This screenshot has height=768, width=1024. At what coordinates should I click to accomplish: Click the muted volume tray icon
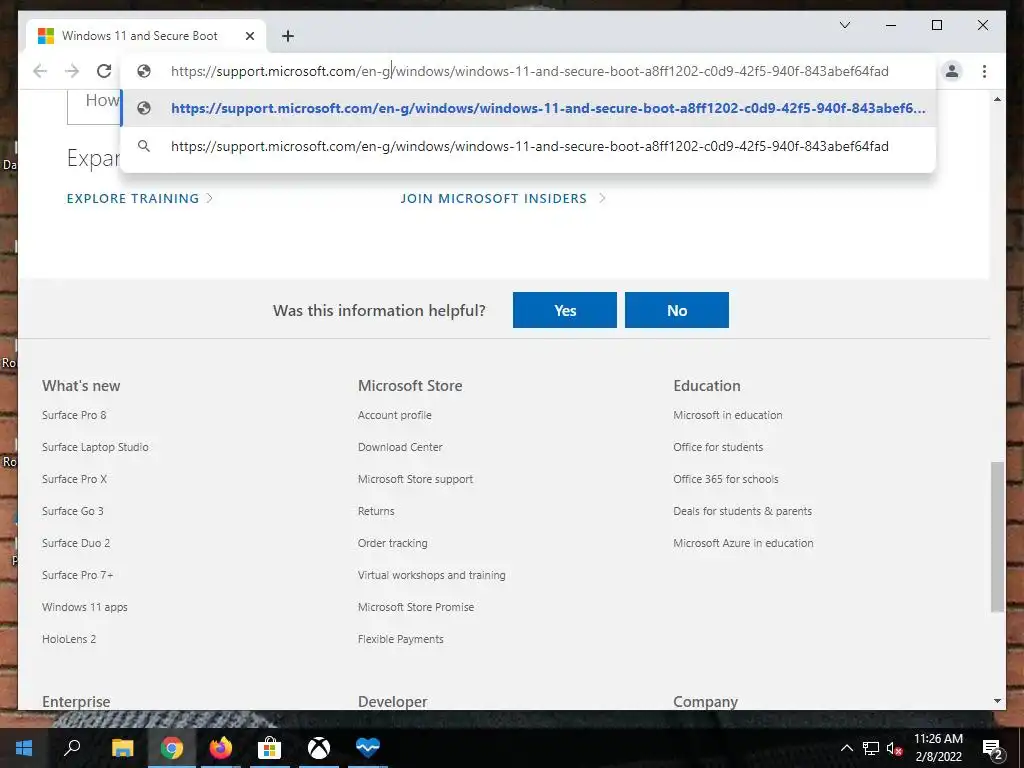tap(895, 748)
